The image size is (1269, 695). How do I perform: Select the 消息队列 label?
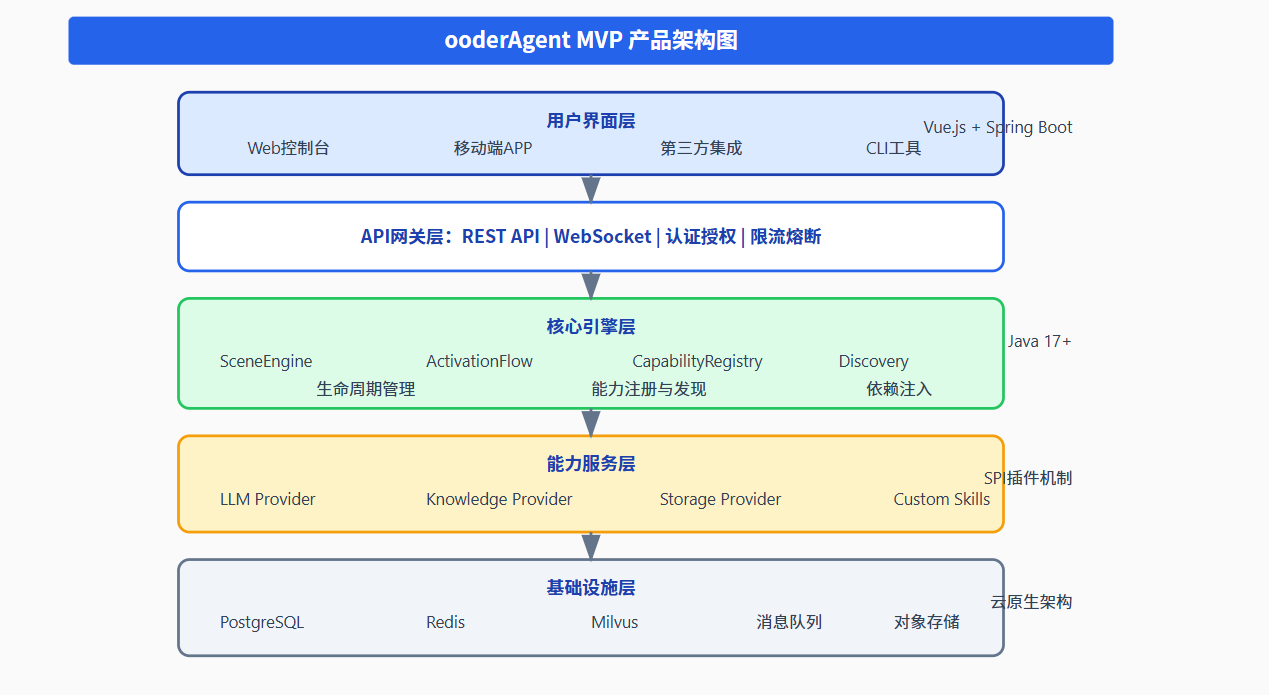click(789, 622)
